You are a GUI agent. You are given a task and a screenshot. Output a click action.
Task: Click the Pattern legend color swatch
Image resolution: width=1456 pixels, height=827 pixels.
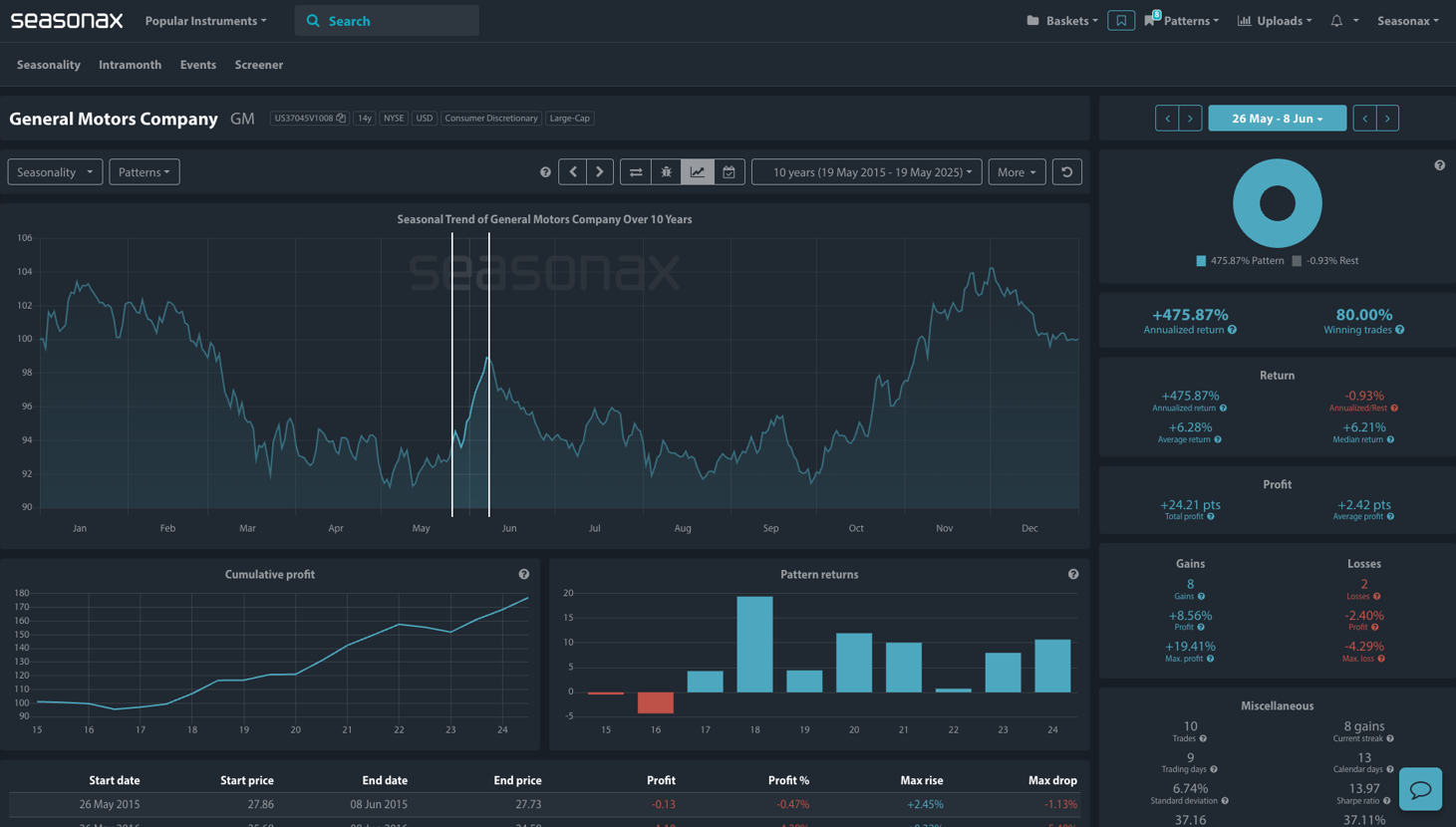pyautogui.click(x=1201, y=261)
